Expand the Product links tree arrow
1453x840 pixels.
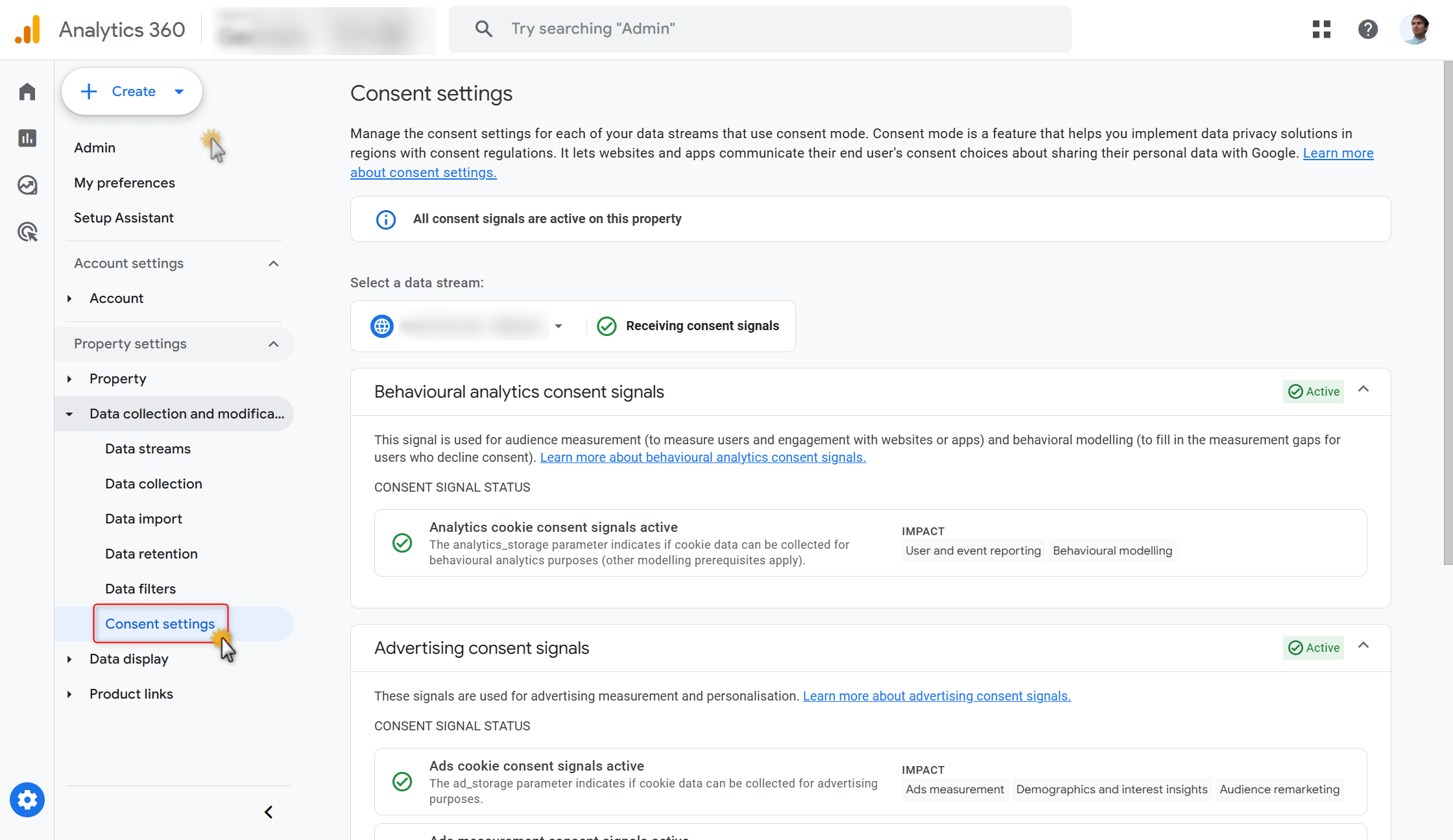(69, 694)
